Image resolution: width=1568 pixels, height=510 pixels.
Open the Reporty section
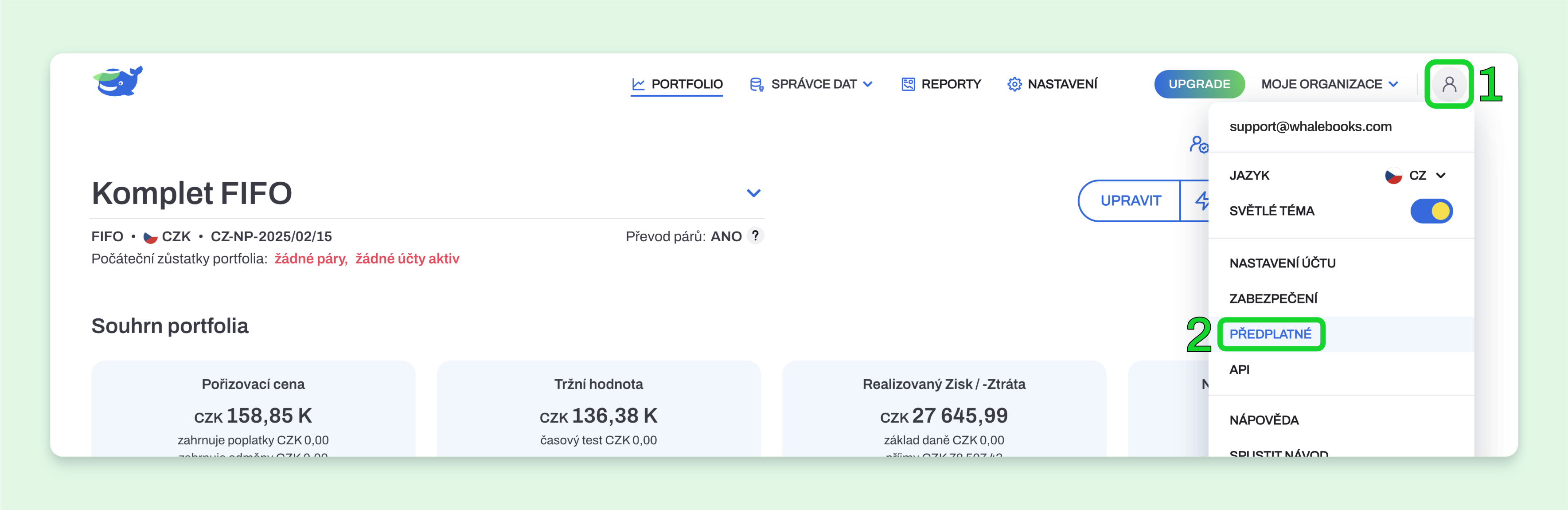click(941, 84)
